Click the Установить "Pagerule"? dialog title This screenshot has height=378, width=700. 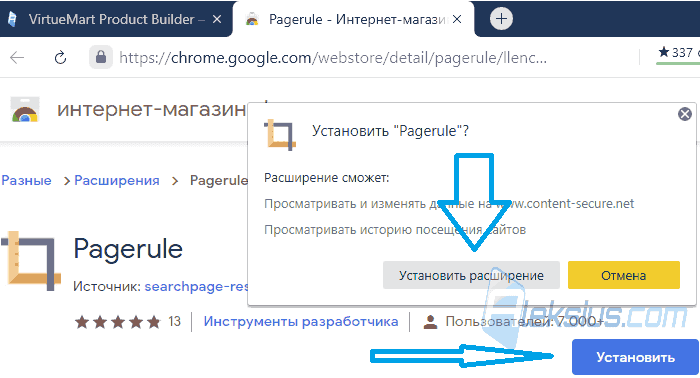point(390,131)
